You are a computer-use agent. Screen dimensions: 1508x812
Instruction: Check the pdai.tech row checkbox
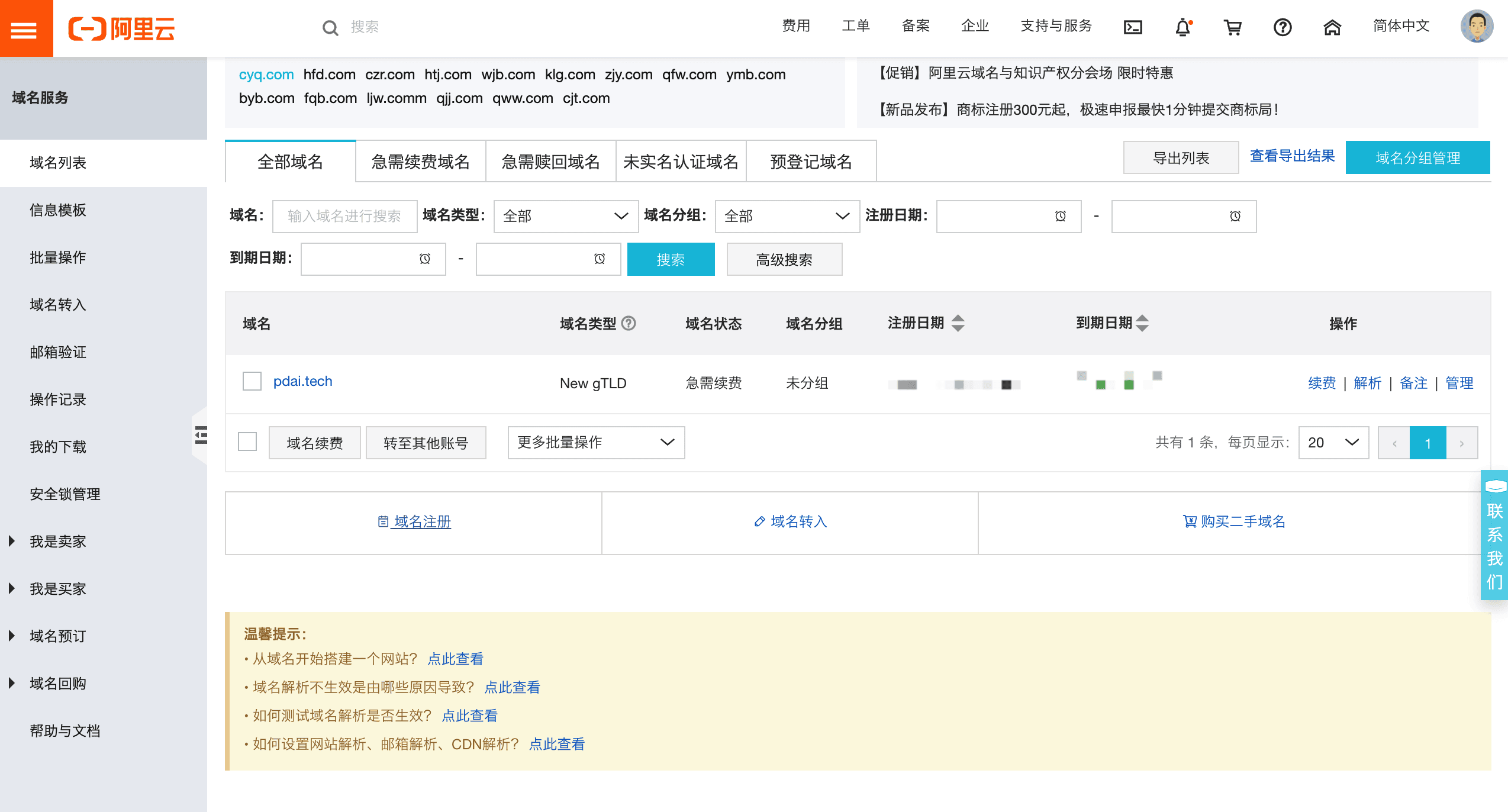[252, 382]
